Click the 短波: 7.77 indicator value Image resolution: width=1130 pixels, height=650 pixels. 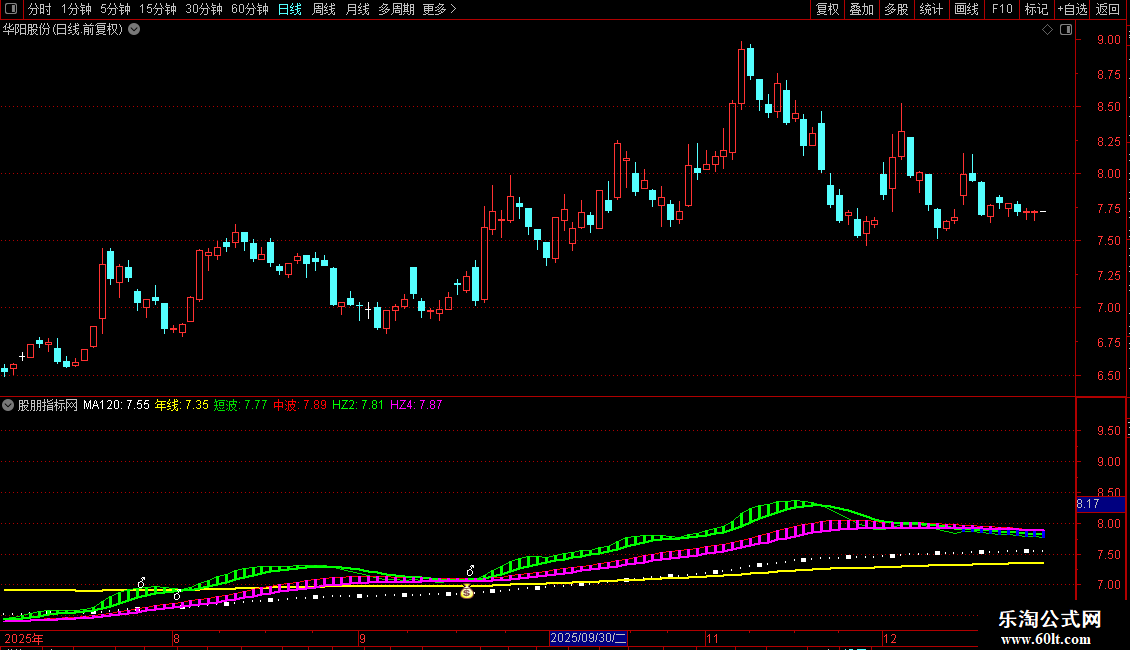pyautogui.click(x=241, y=405)
